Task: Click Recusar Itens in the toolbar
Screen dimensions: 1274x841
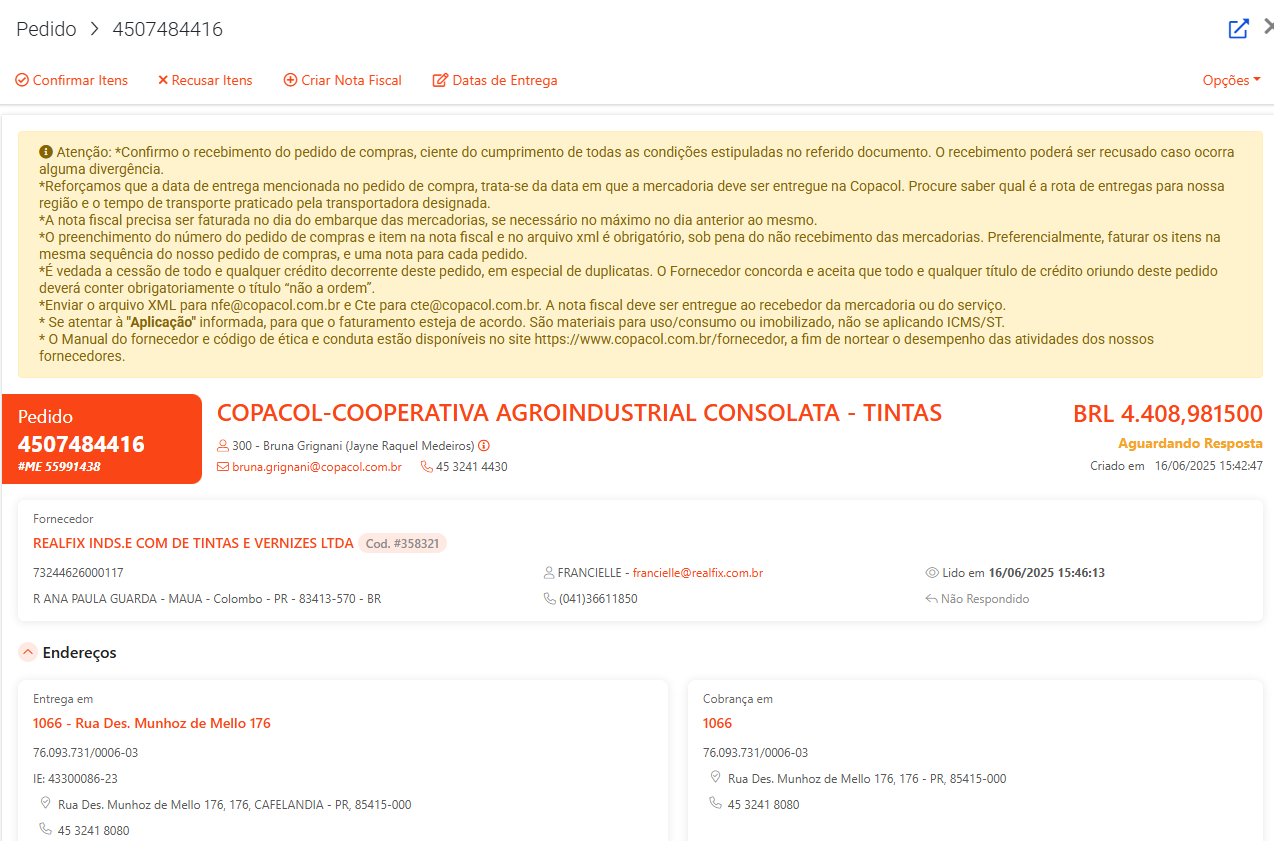Action: [x=205, y=80]
